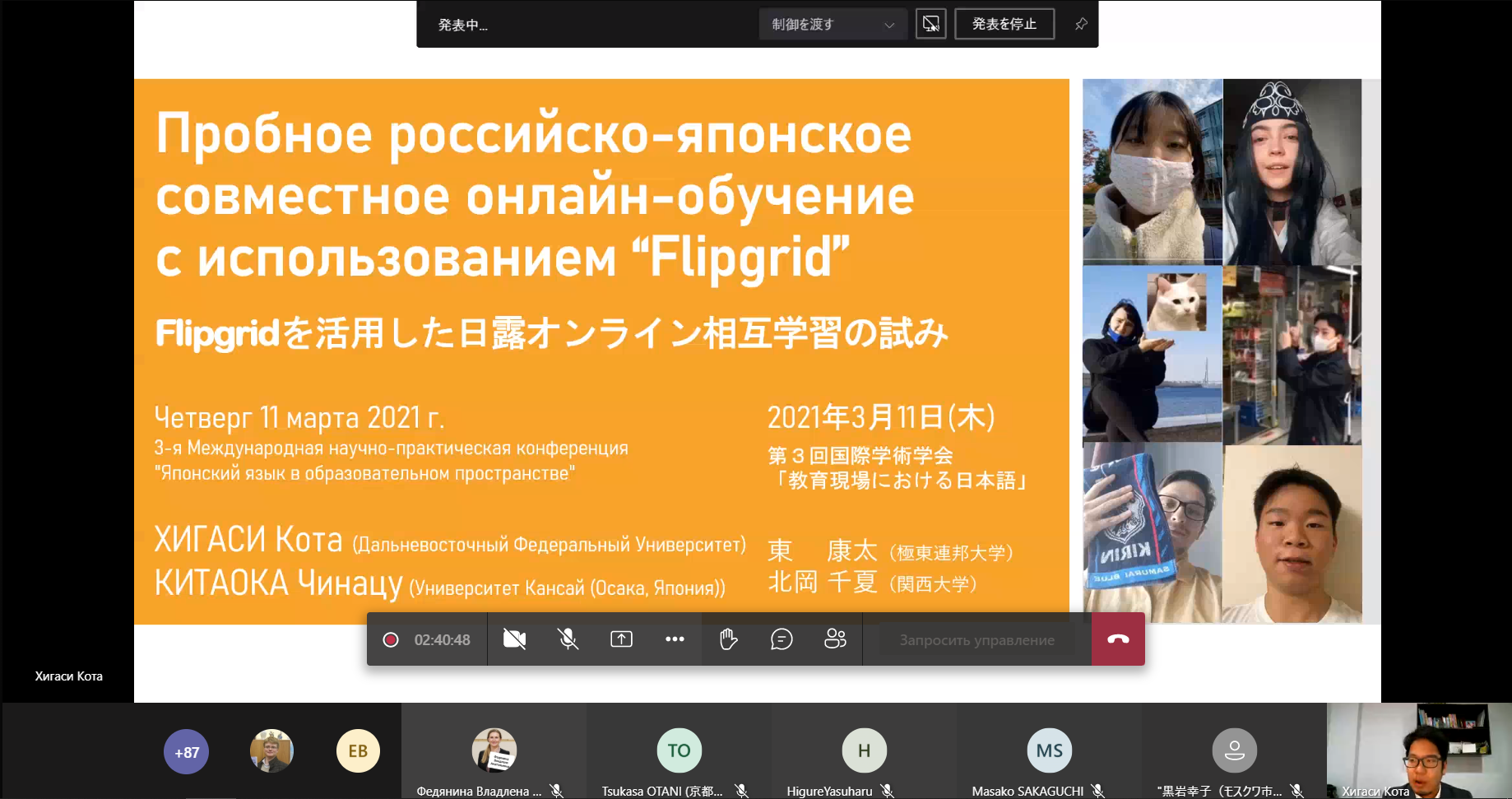Unmute the microphone
Screen dimensions: 1512x799
coord(568,639)
